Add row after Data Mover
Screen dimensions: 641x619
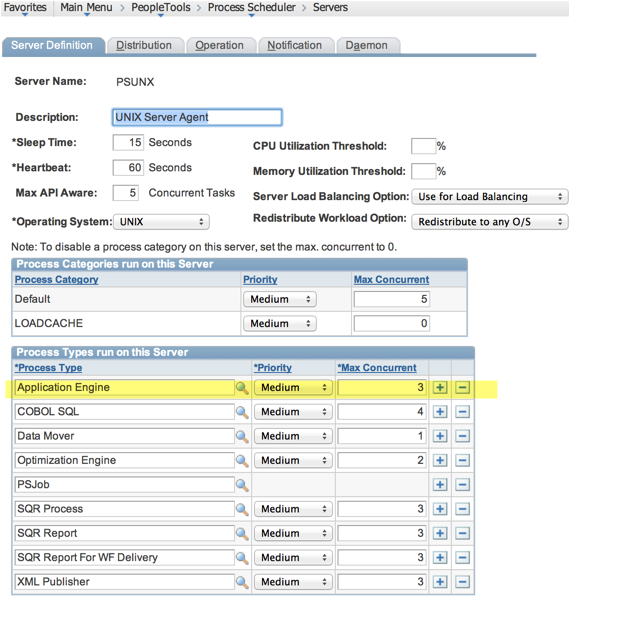coord(440,436)
